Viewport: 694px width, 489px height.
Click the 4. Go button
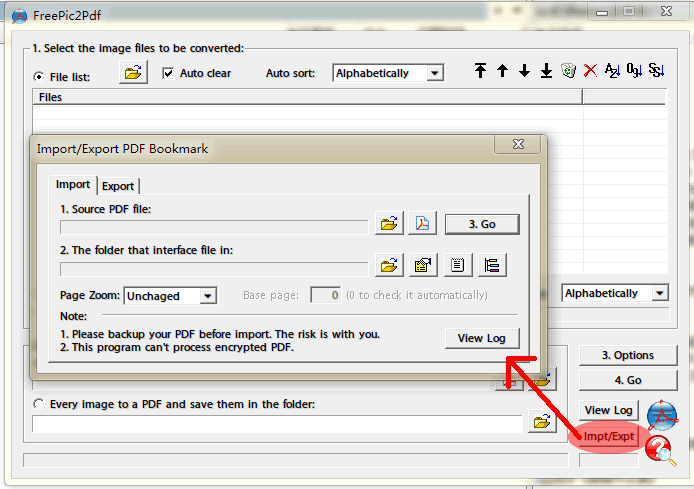628,380
